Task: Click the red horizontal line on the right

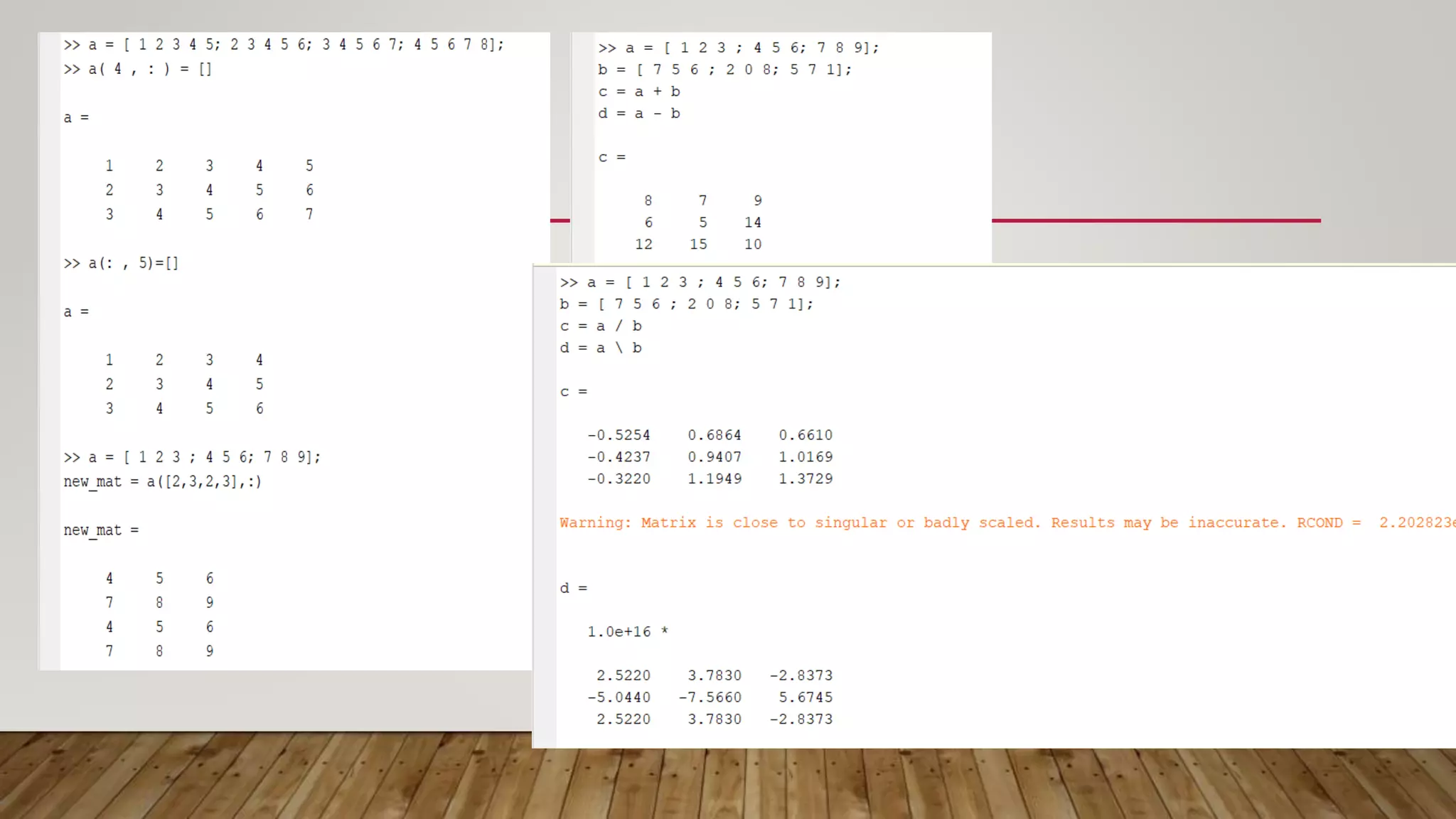Action: (x=1155, y=220)
